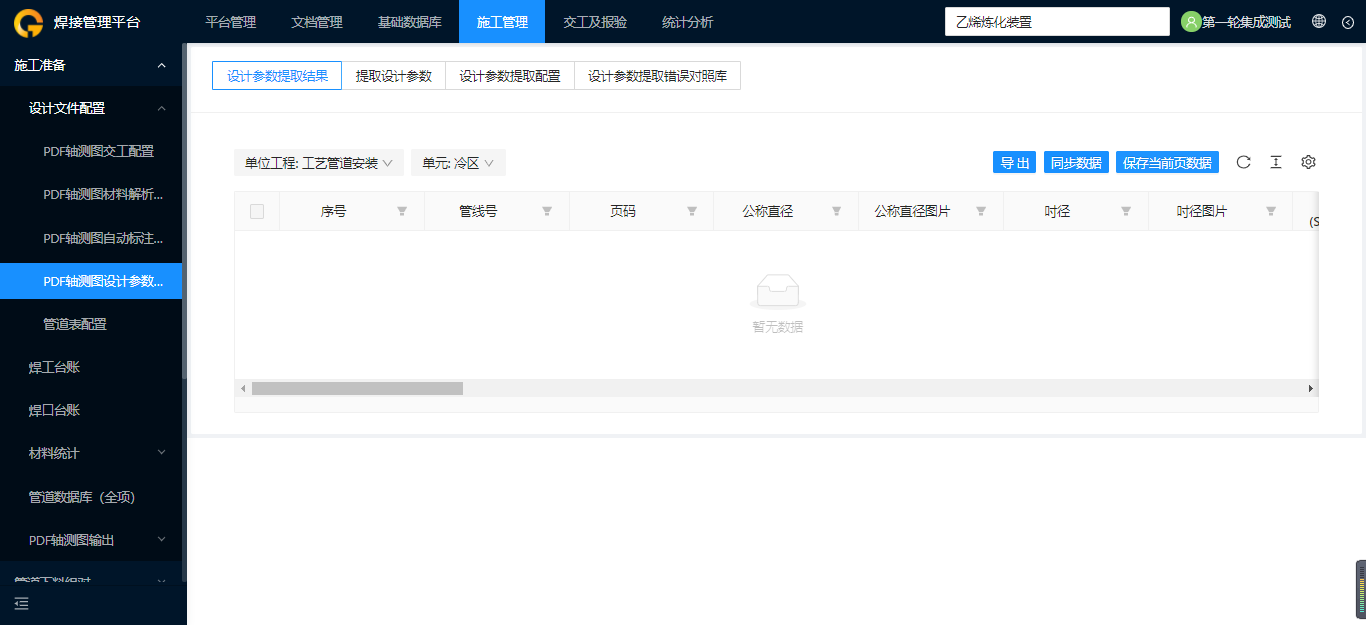Image resolution: width=1366 pixels, height=625 pixels.
Task: Click the 焊接管理平台 logo icon
Action: pos(27,22)
